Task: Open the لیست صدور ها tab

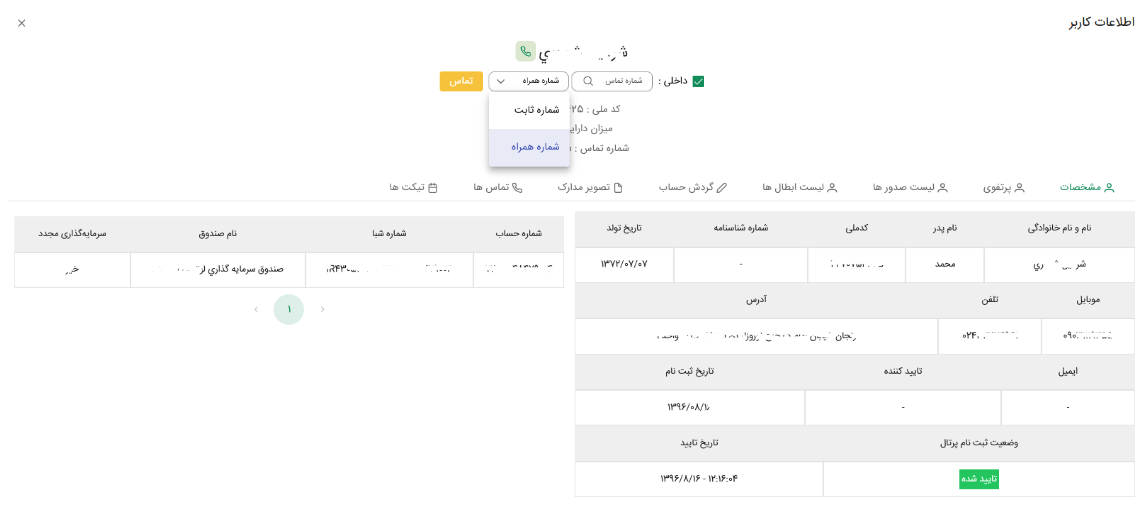Action: pos(909,187)
